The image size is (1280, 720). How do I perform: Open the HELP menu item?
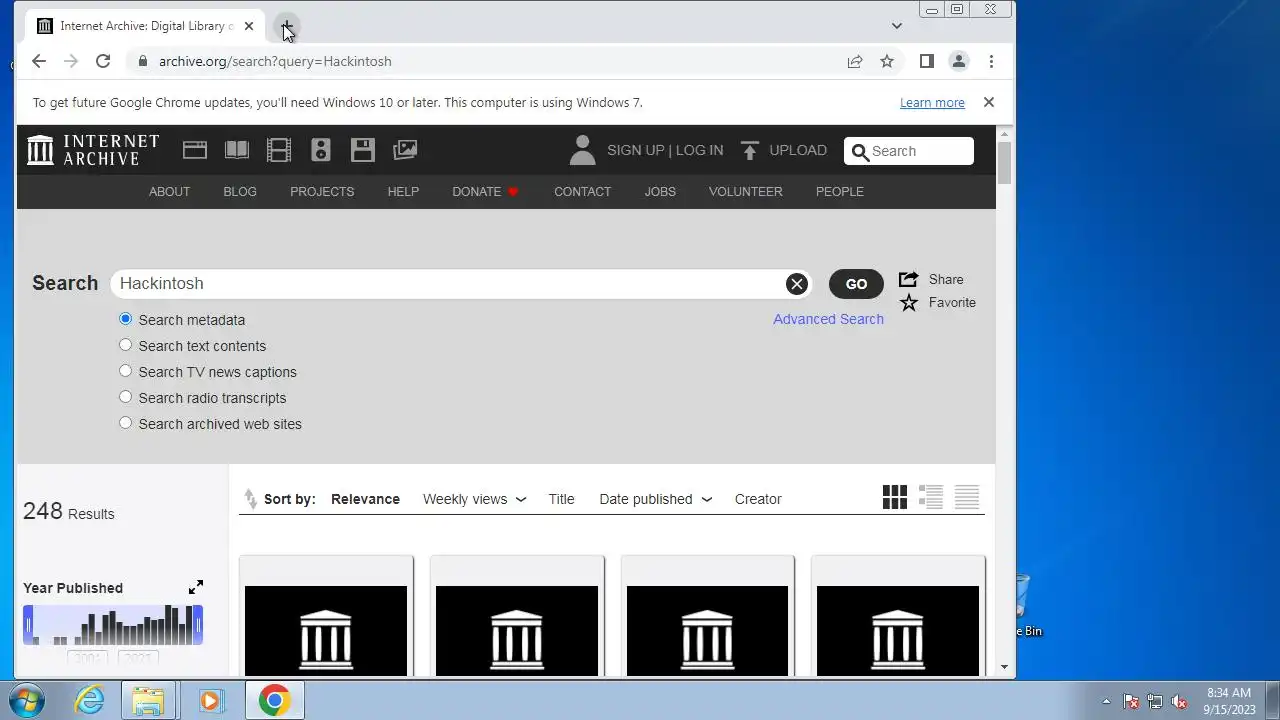tap(403, 192)
